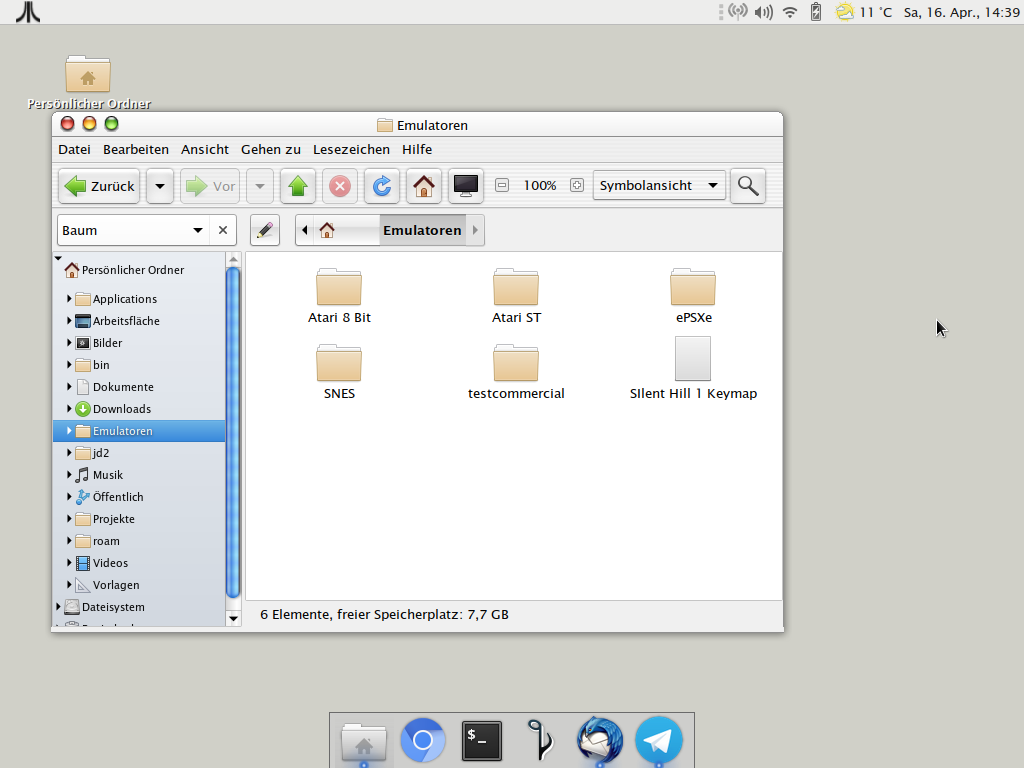
Task: Open the Bearbeiten menu
Action: point(136,149)
